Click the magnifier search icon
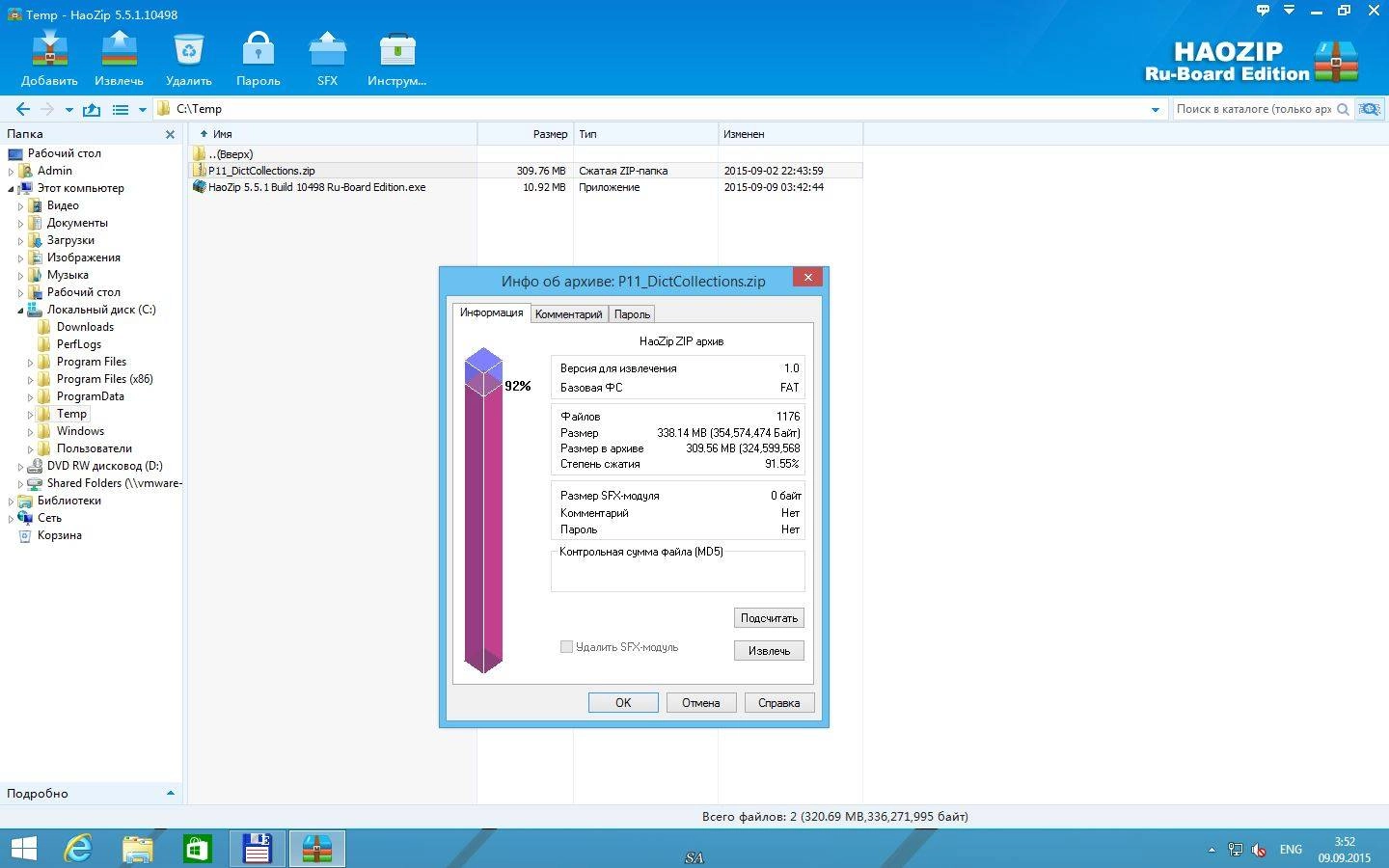 [1343, 109]
